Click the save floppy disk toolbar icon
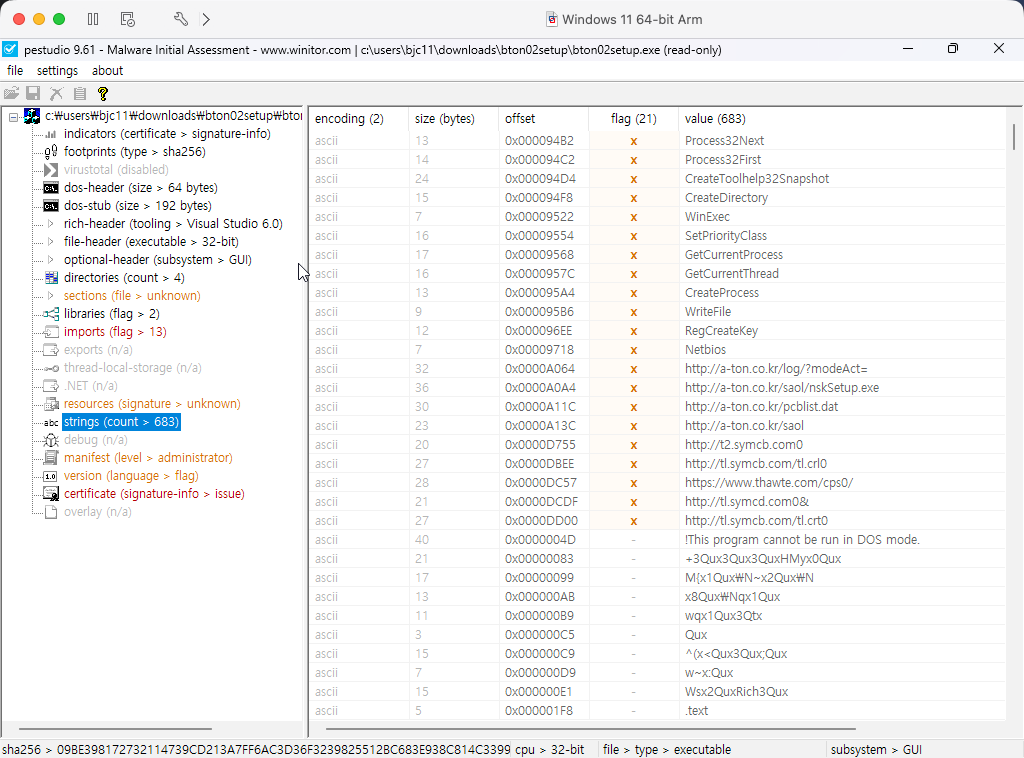The image size is (1024, 758). 33,93
